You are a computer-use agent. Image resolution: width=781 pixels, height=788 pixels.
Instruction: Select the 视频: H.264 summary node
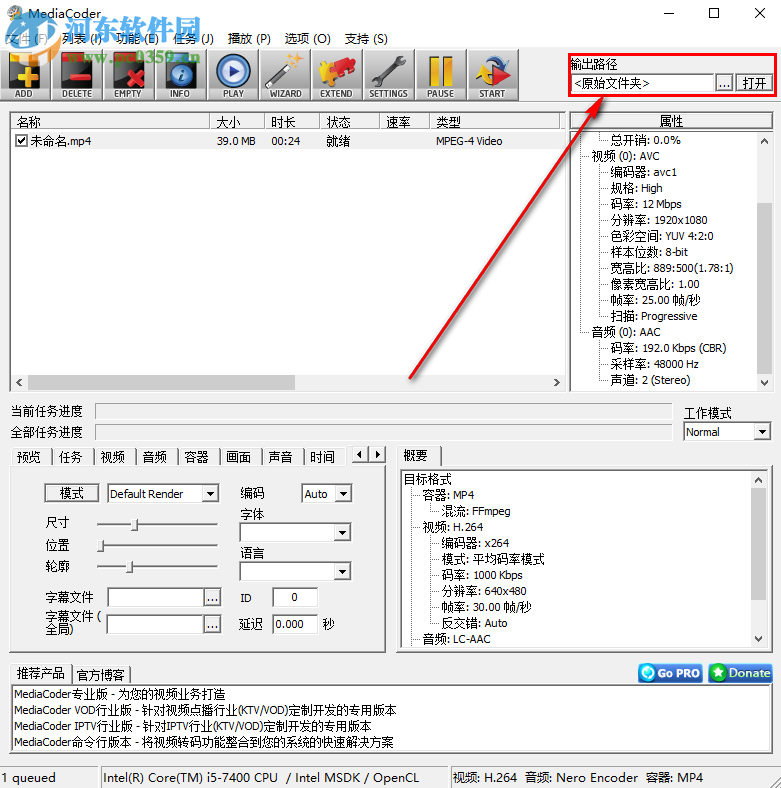453,527
